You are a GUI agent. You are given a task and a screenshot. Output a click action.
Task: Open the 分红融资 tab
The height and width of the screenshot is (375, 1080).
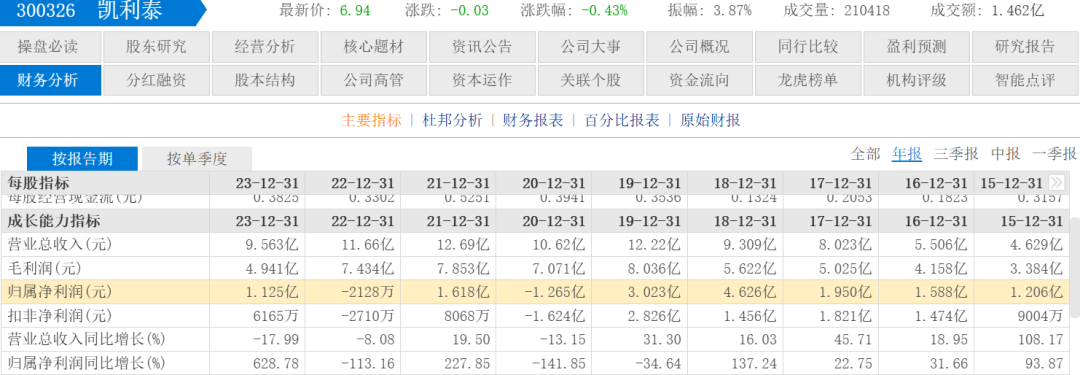156,80
